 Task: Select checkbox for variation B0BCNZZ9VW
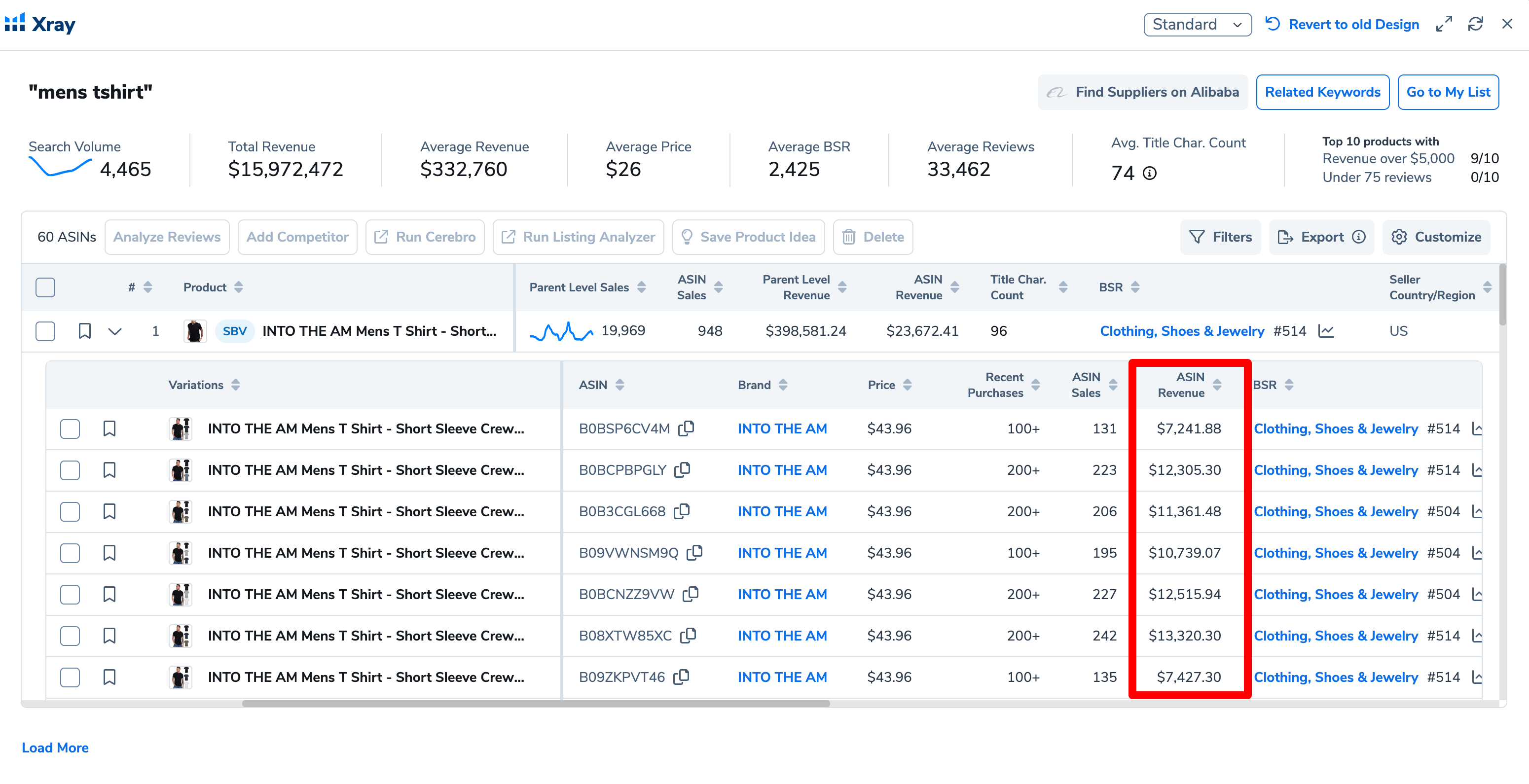[70, 594]
